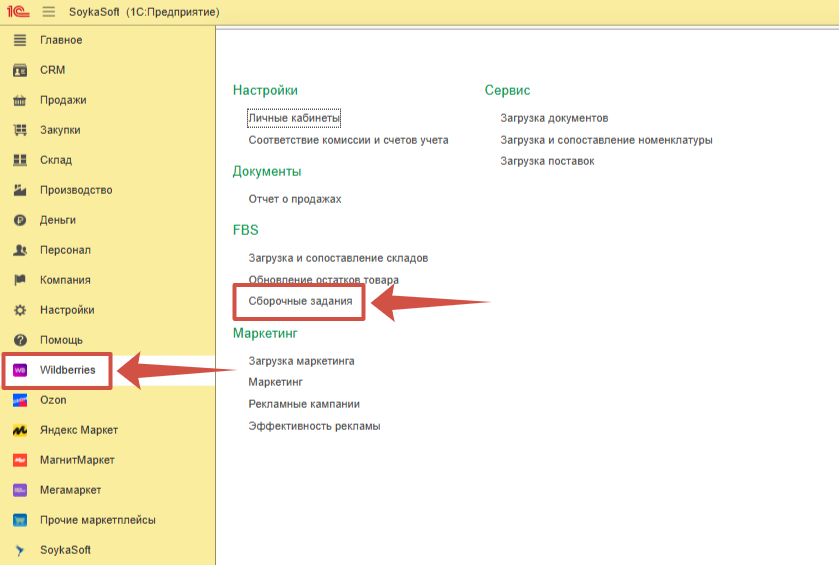839x565 pixels.
Task: Open the hamburger main menu icon
Action: point(49,11)
